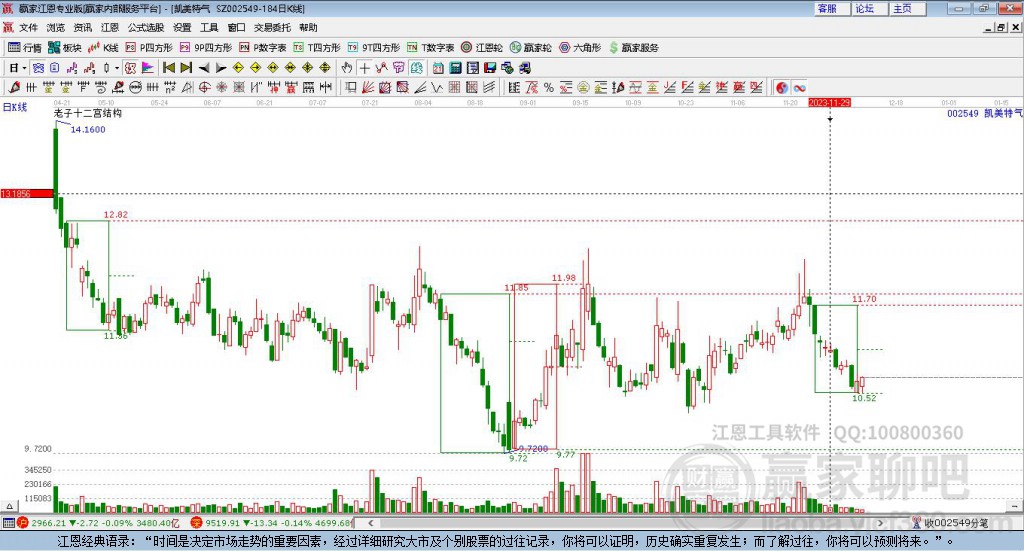Expand the 日 period dropdown arrow

pyautogui.click(x=24, y=68)
